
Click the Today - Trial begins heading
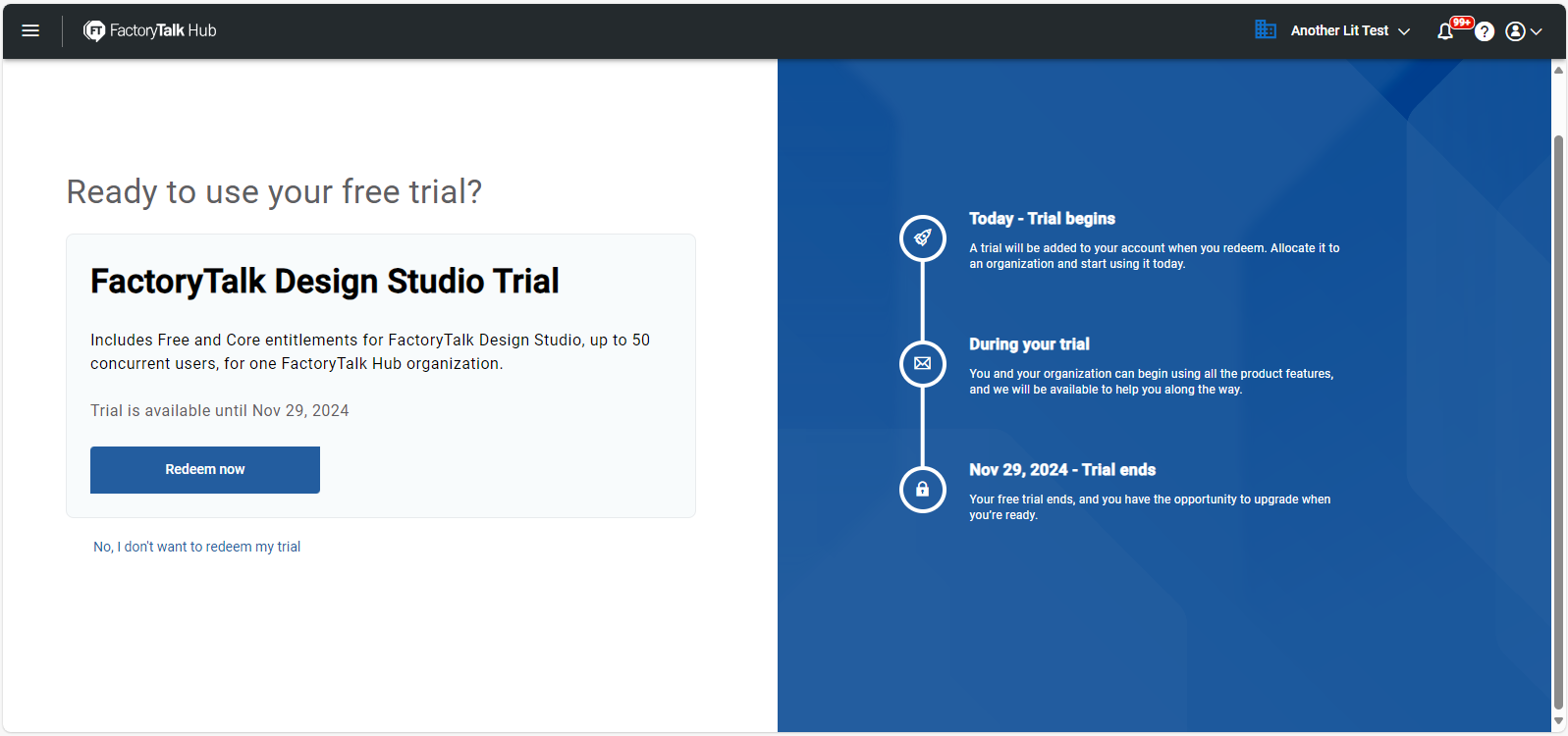[x=1042, y=219]
